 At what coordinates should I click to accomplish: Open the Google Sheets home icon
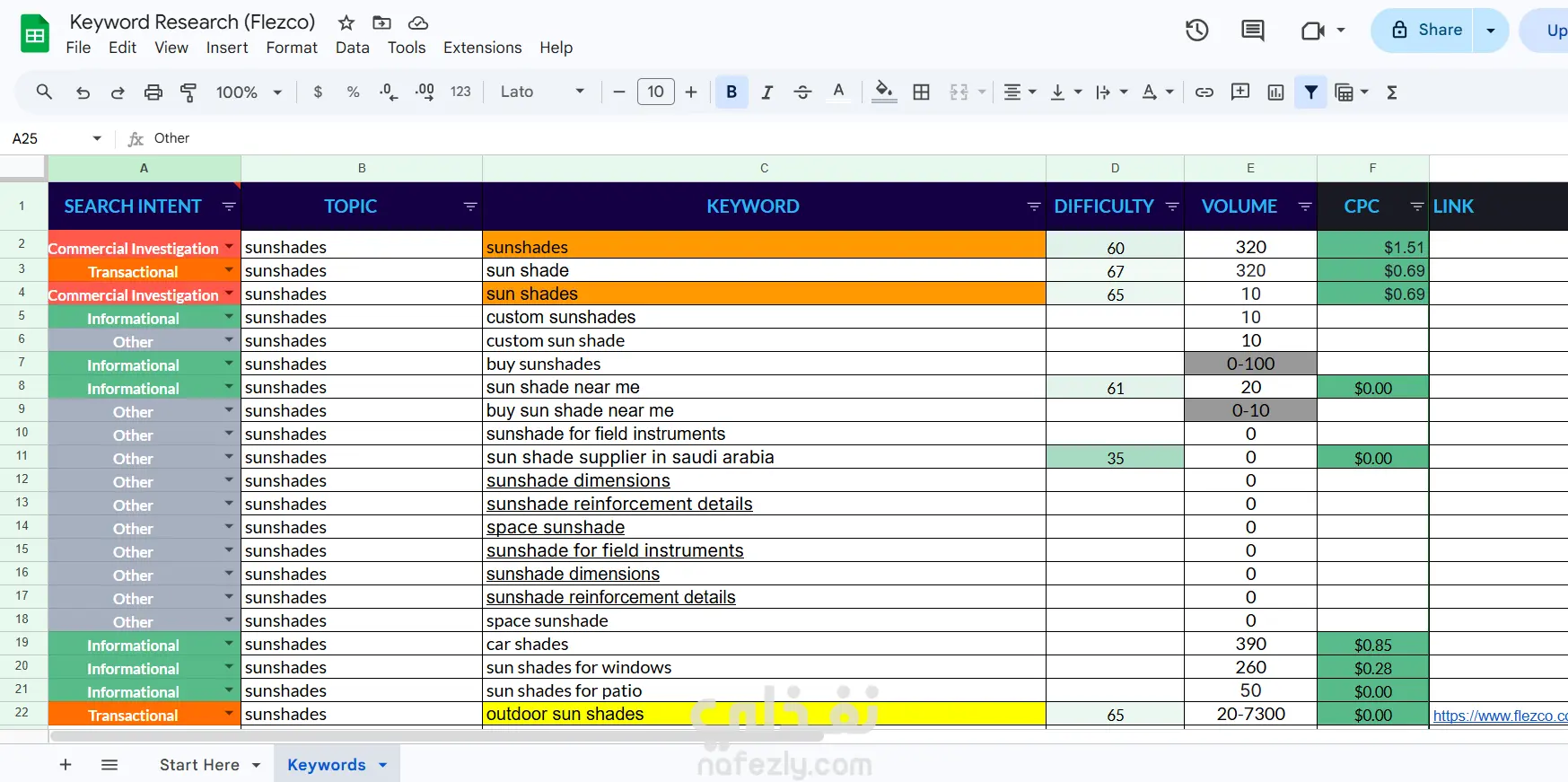[x=35, y=34]
